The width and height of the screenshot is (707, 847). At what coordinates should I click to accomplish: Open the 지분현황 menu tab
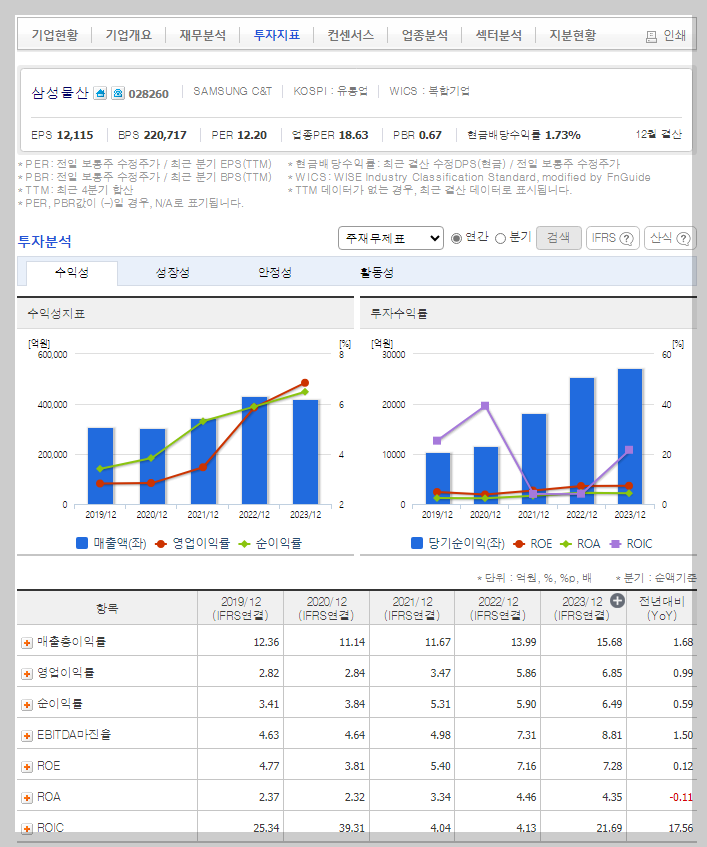pyautogui.click(x=573, y=36)
